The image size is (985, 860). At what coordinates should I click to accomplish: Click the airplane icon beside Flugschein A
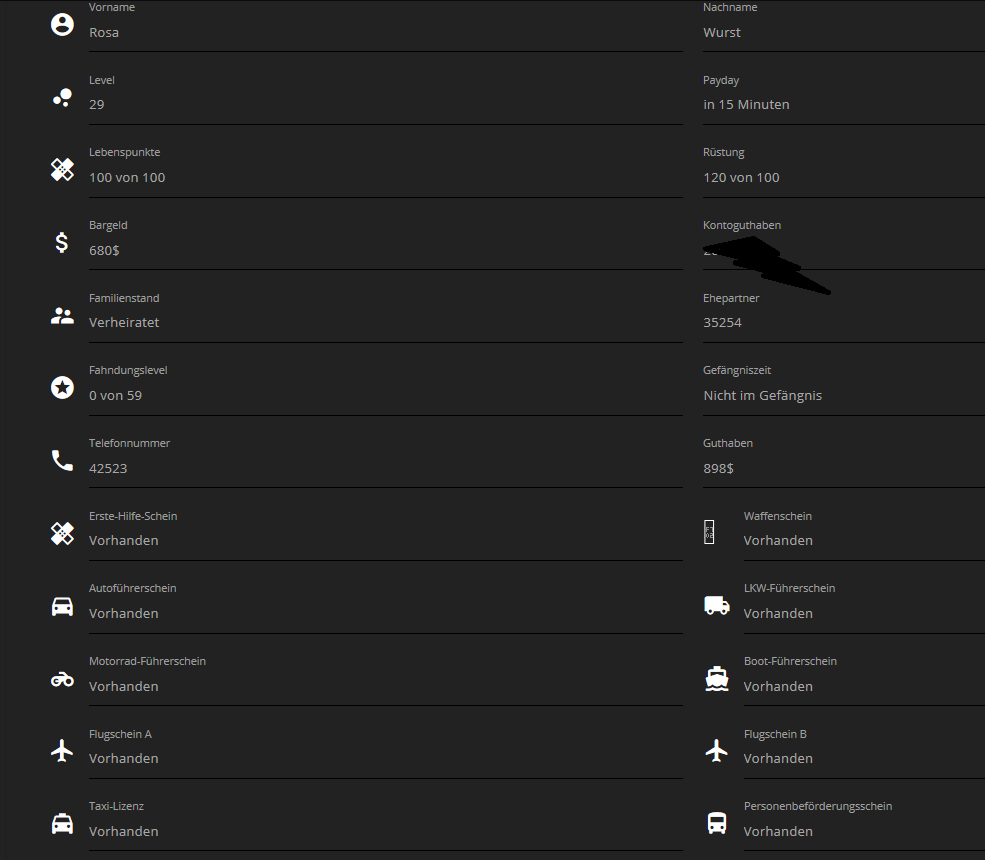click(x=62, y=751)
